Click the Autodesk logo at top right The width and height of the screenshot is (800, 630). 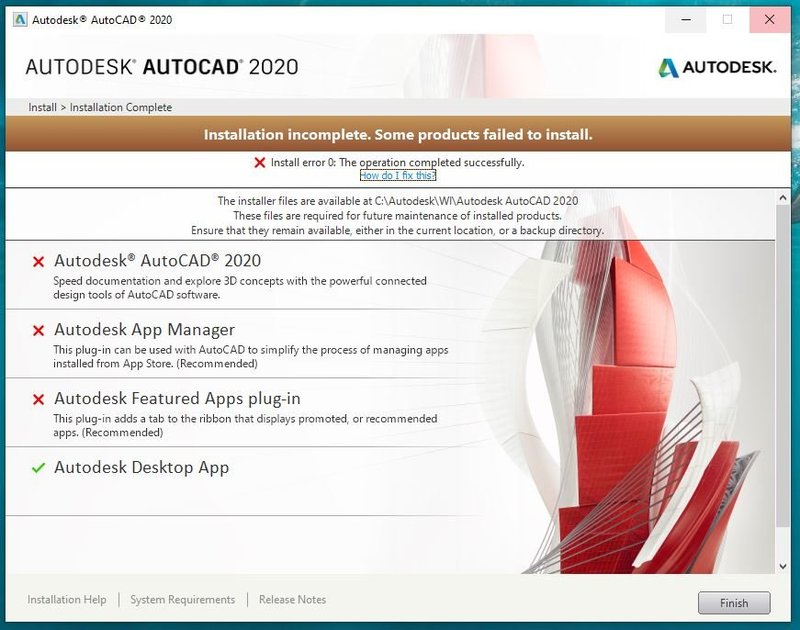point(717,67)
